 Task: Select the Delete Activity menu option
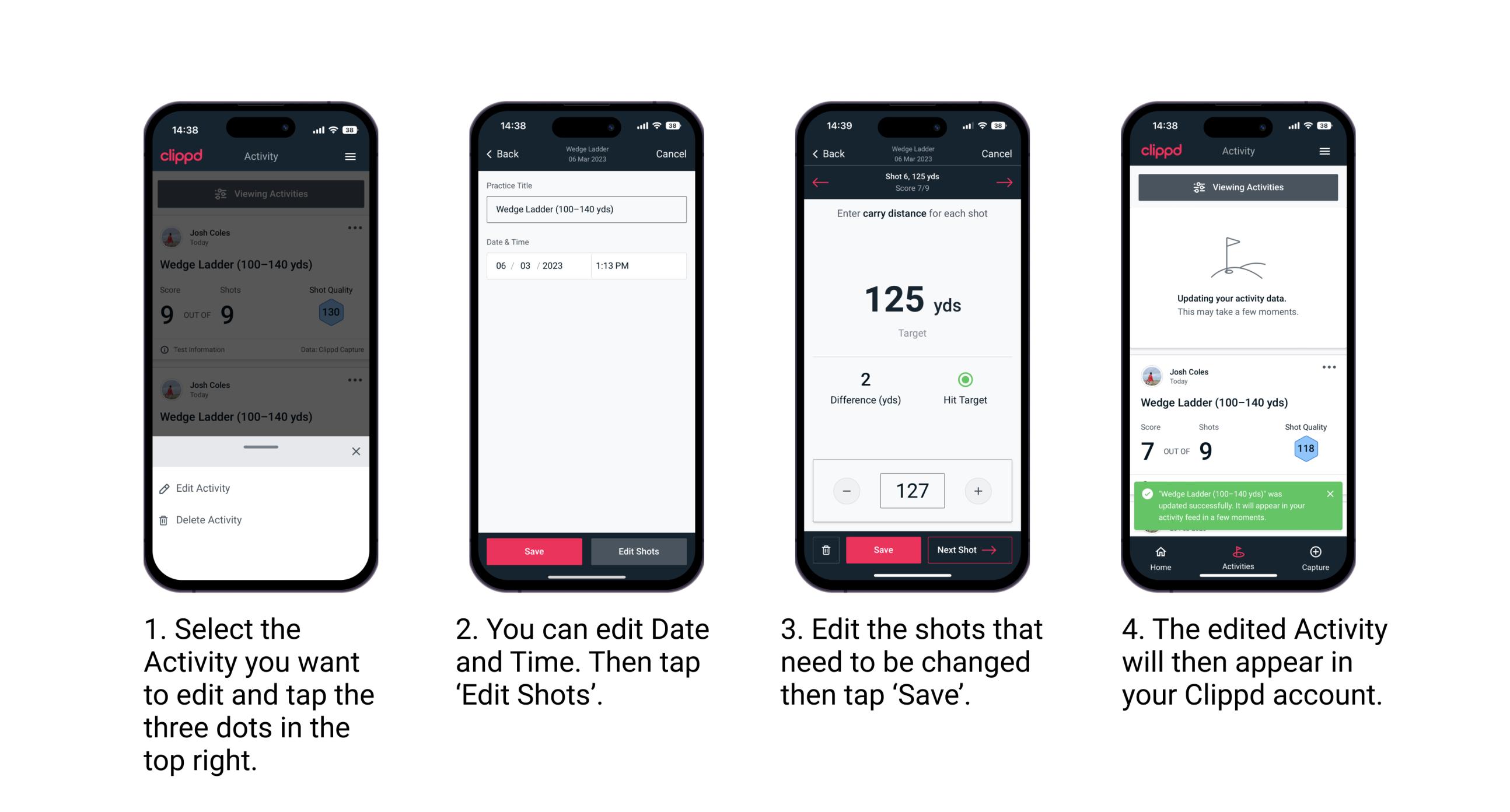(x=210, y=520)
